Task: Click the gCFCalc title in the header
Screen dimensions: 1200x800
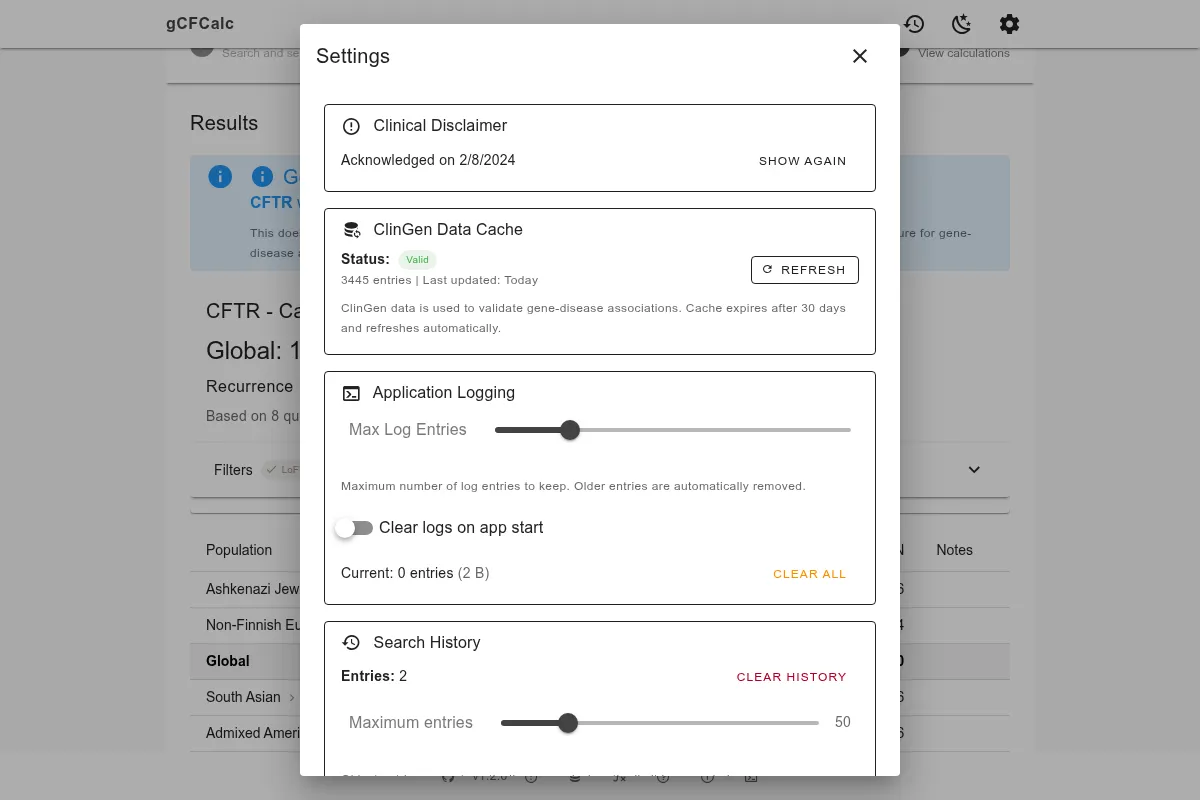Action: click(200, 23)
